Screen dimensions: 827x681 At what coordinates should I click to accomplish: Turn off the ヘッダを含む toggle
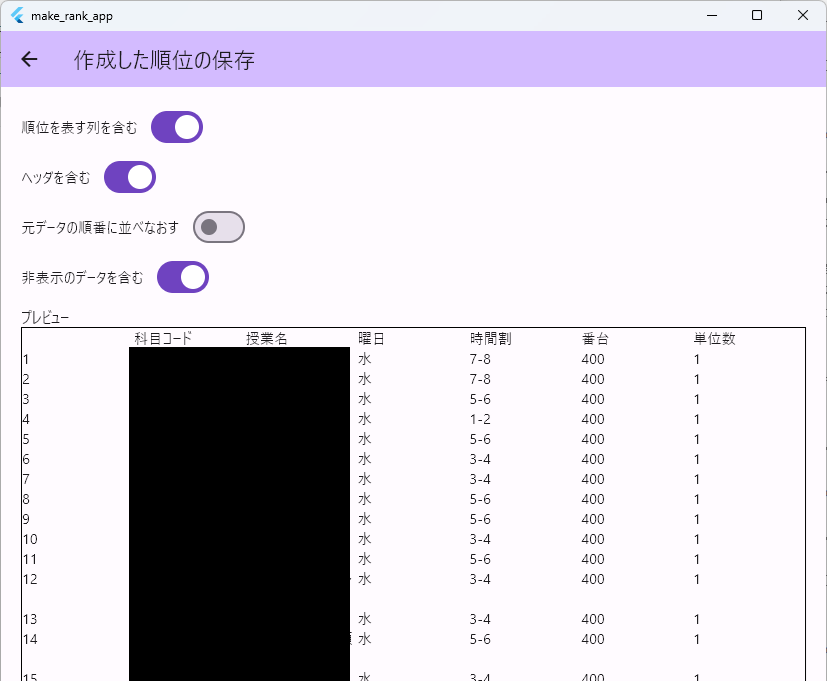(x=130, y=177)
